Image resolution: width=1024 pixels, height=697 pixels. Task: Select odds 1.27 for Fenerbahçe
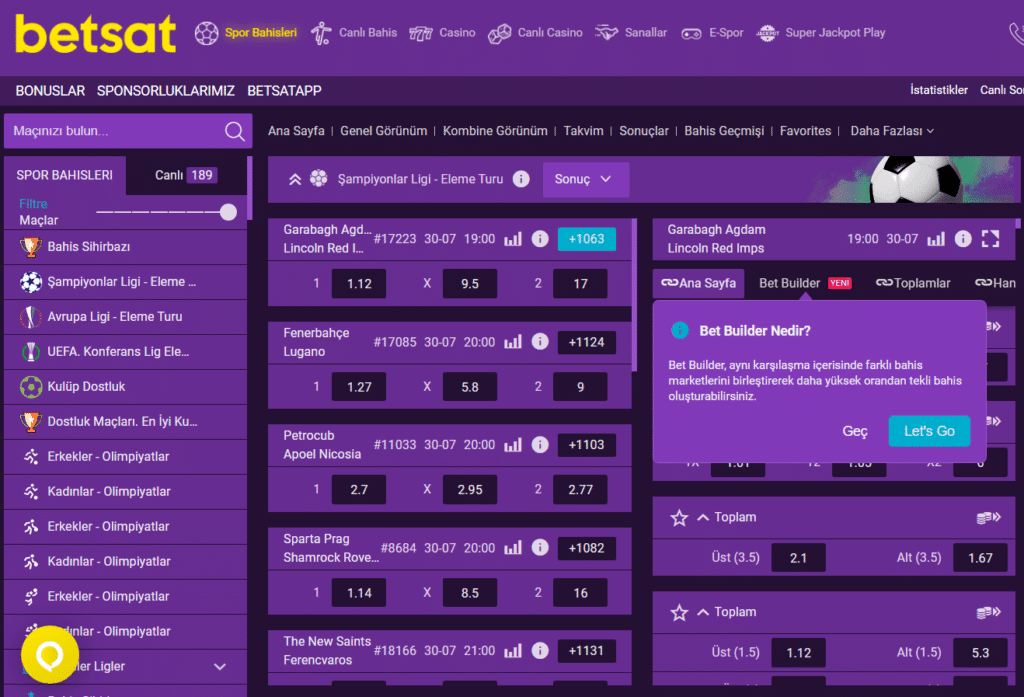click(x=359, y=387)
